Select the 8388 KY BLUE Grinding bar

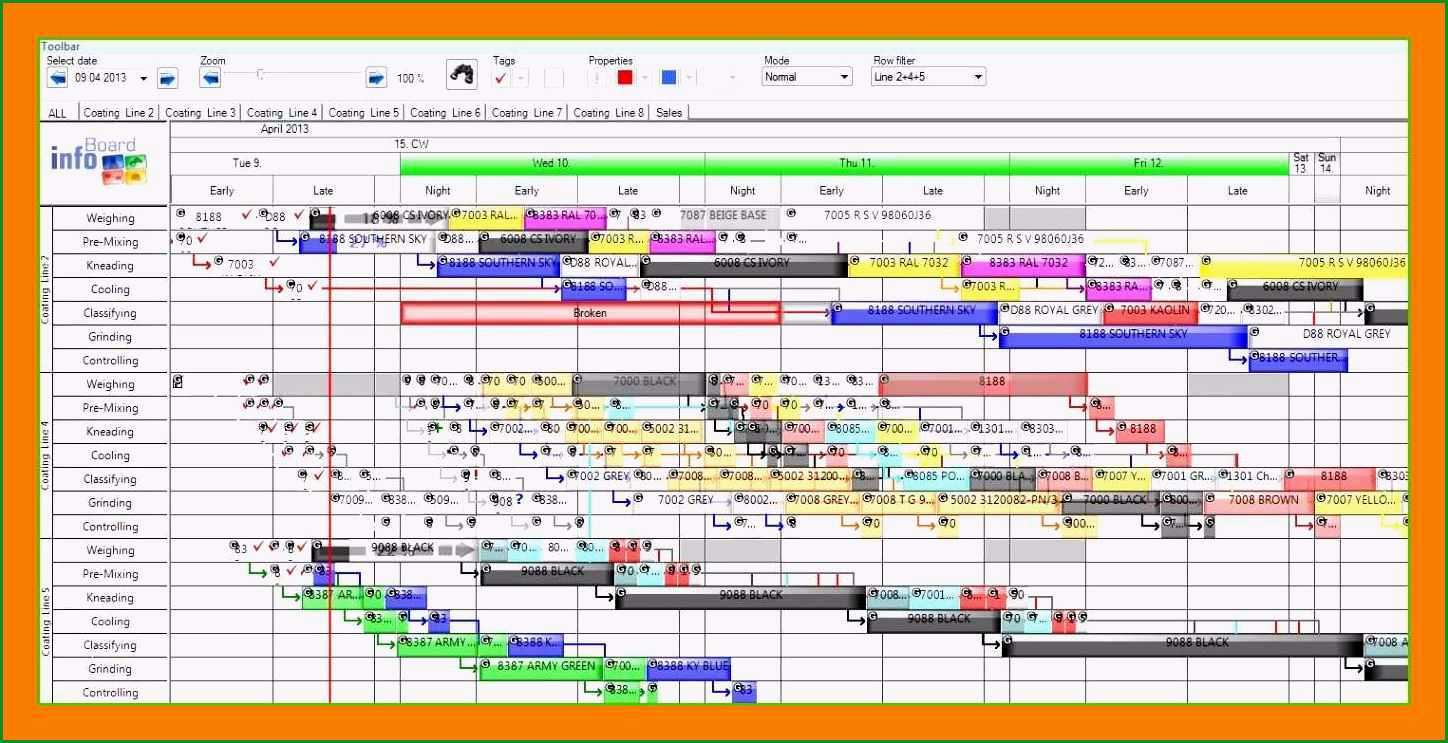[x=689, y=667]
